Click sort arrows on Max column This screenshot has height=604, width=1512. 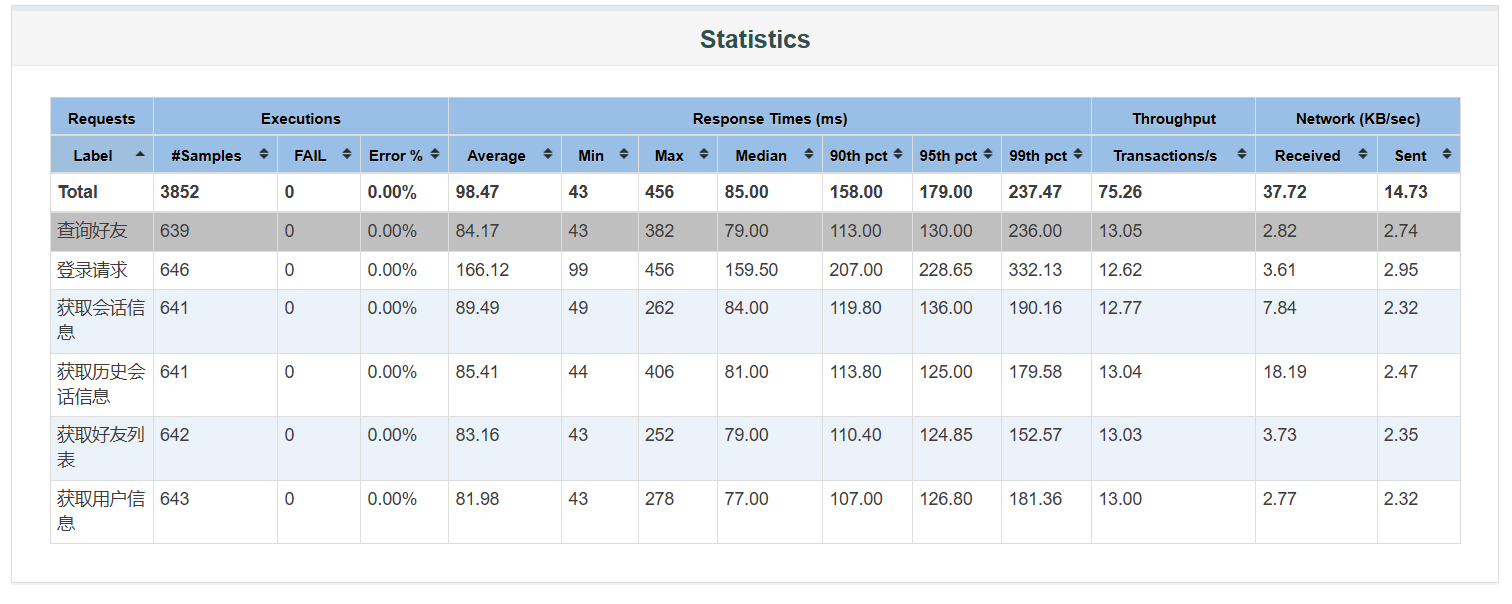[704, 154]
